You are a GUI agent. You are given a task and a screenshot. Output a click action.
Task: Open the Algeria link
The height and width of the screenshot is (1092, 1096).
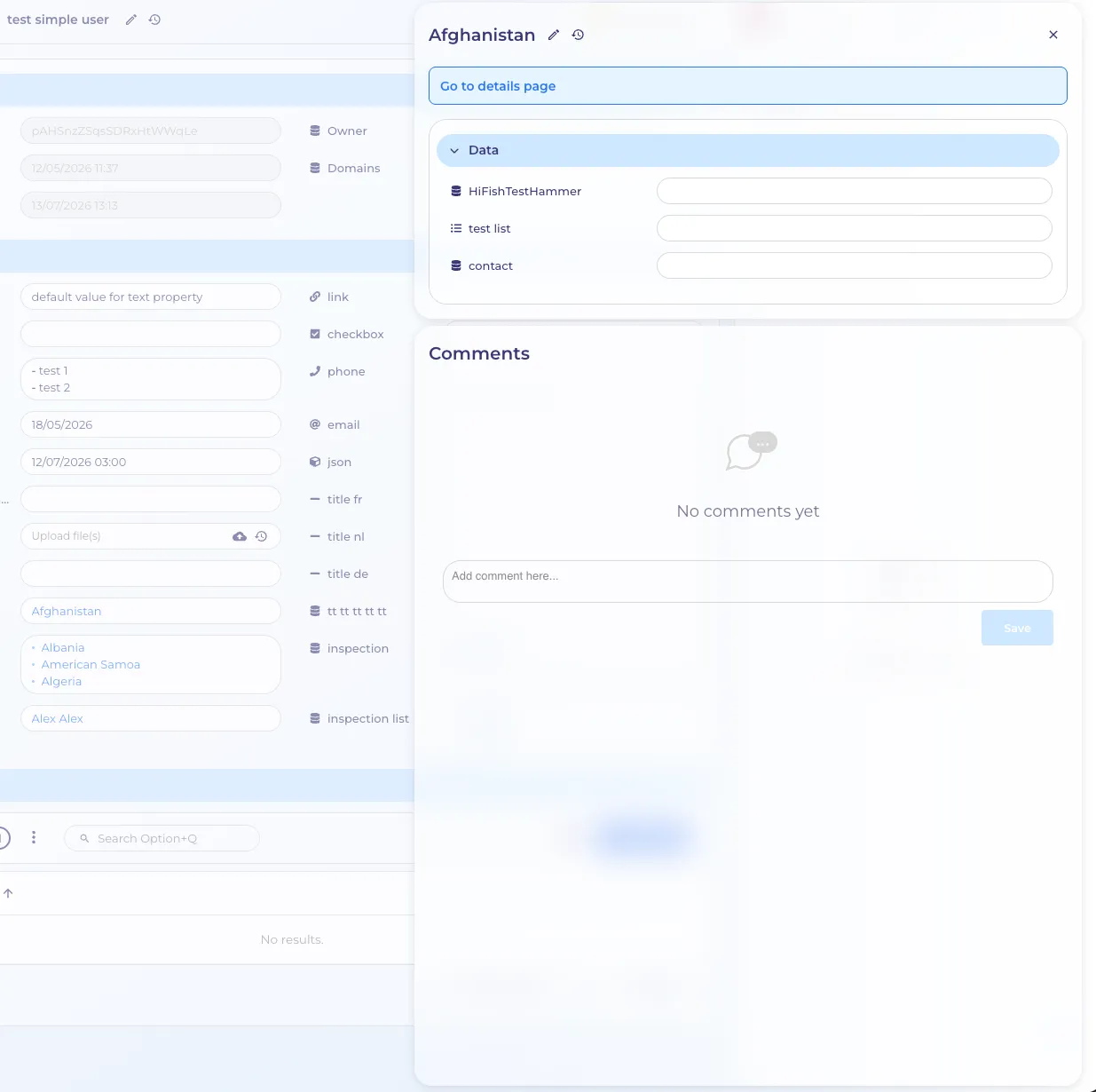(x=61, y=681)
